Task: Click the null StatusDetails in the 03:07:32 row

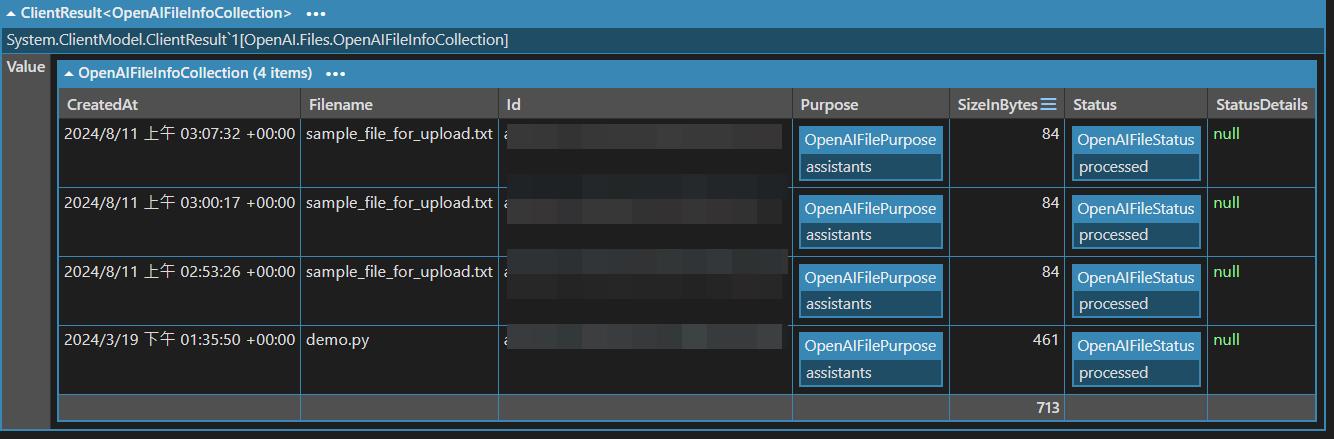Action: [x=1226, y=134]
